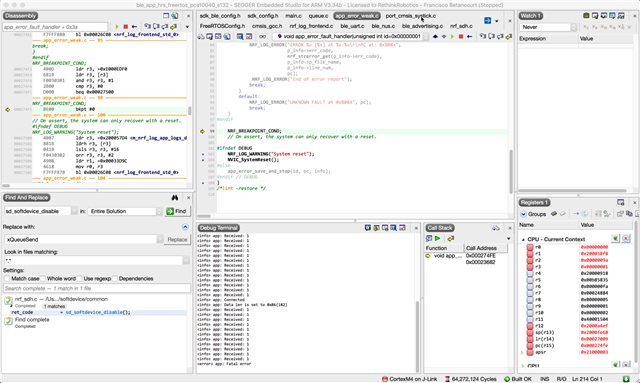Click the blue arrow box icon beside the editor tabs
Screen dimensions: 640x383
pos(487,20)
